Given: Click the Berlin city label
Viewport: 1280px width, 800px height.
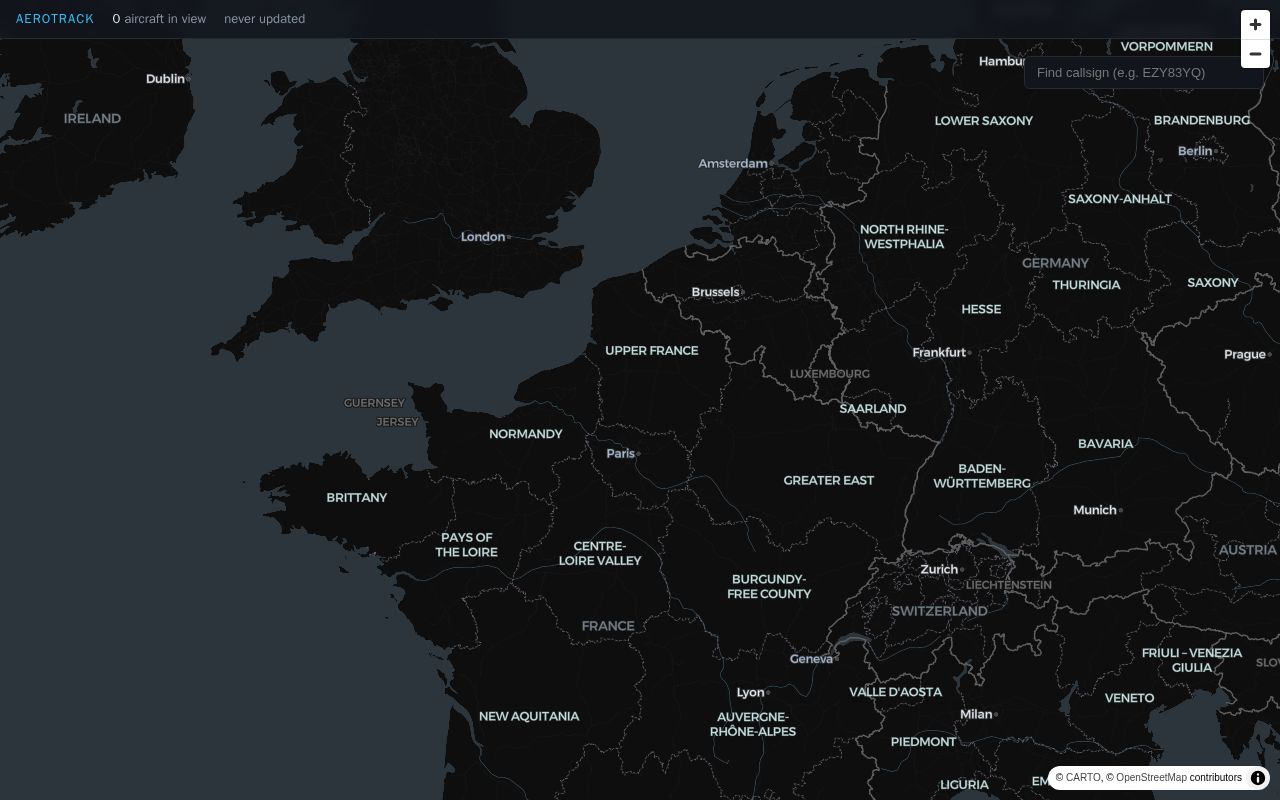Looking at the screenshot, I should pyautogui.click(x=1195, y=151).
